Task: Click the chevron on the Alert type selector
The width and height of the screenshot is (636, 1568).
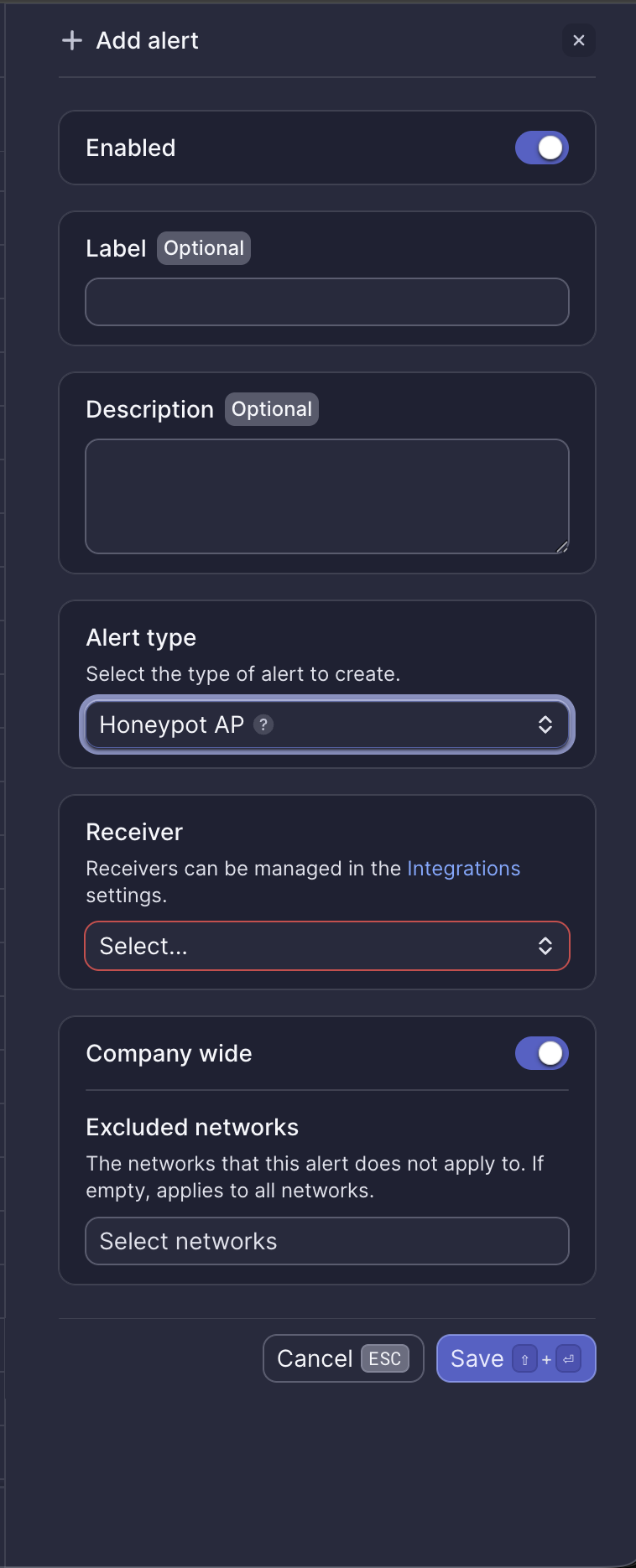Action: click(547, 724)
